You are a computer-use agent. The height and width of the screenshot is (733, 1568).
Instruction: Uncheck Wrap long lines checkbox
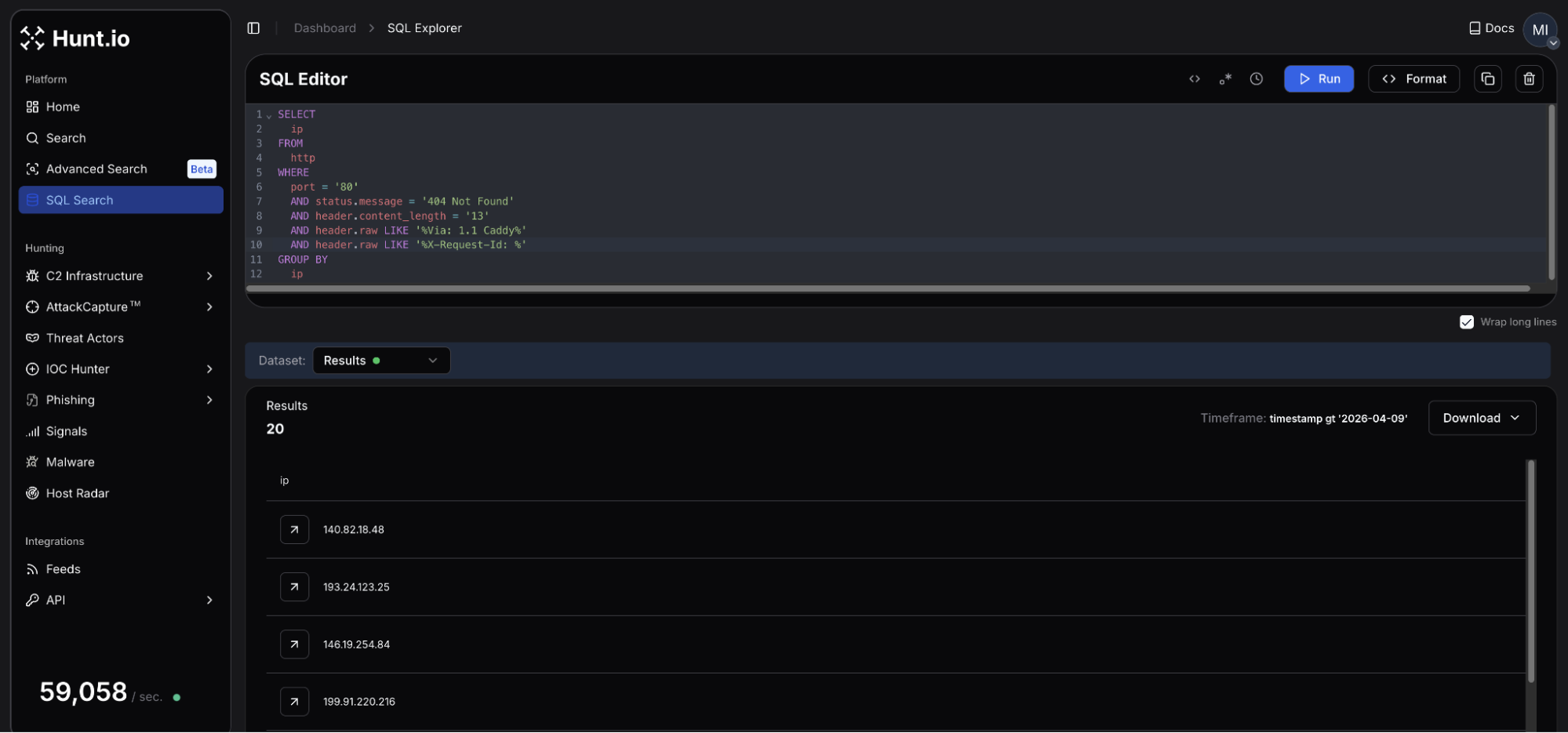(1466, 322)
